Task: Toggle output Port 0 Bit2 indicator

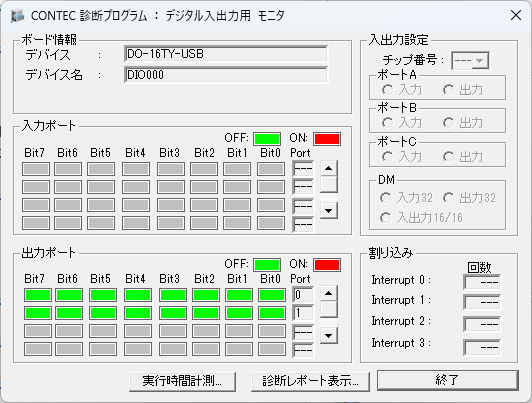Action: click(x=206, y=295)
